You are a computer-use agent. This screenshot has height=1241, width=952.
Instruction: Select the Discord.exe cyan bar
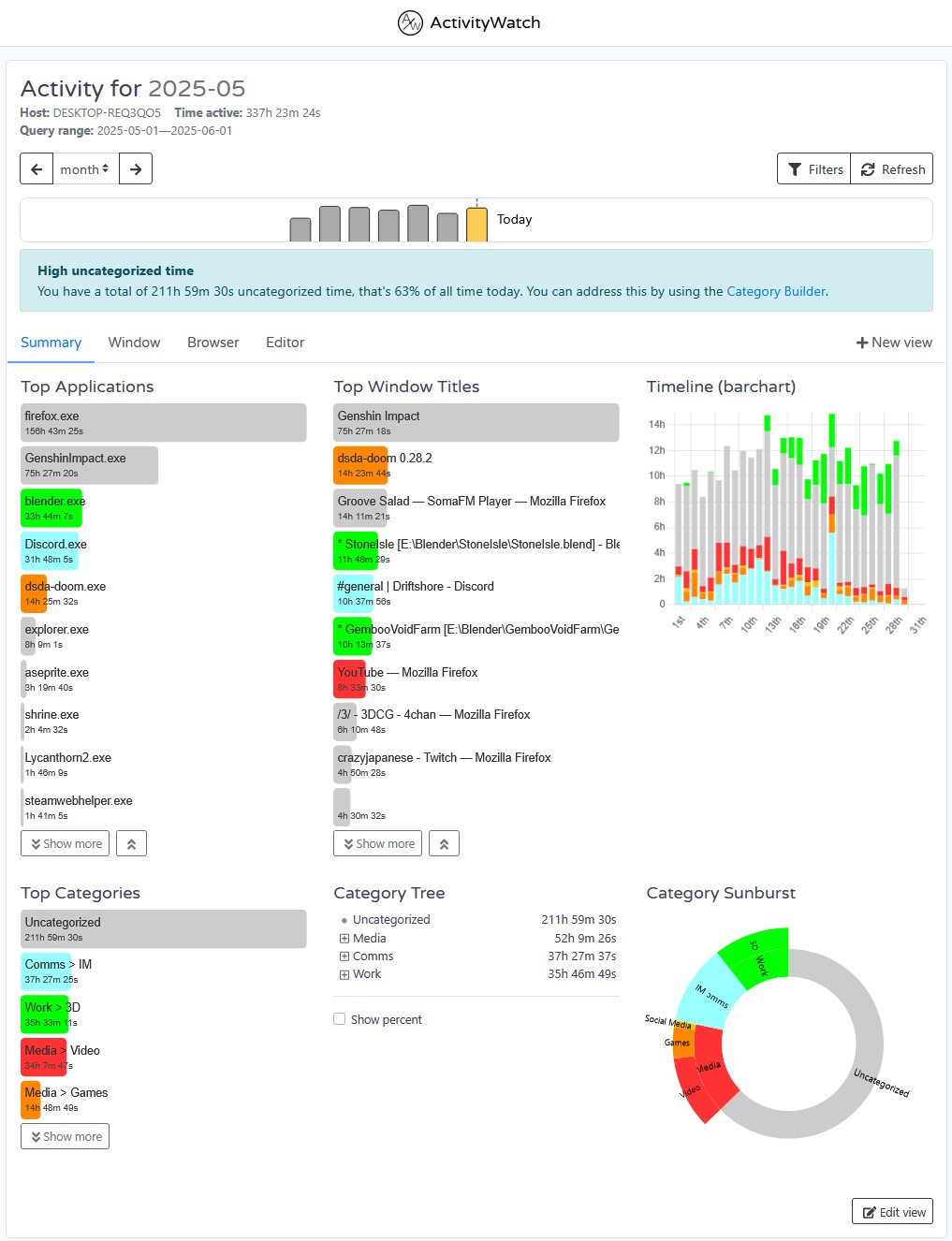point(50,551)
